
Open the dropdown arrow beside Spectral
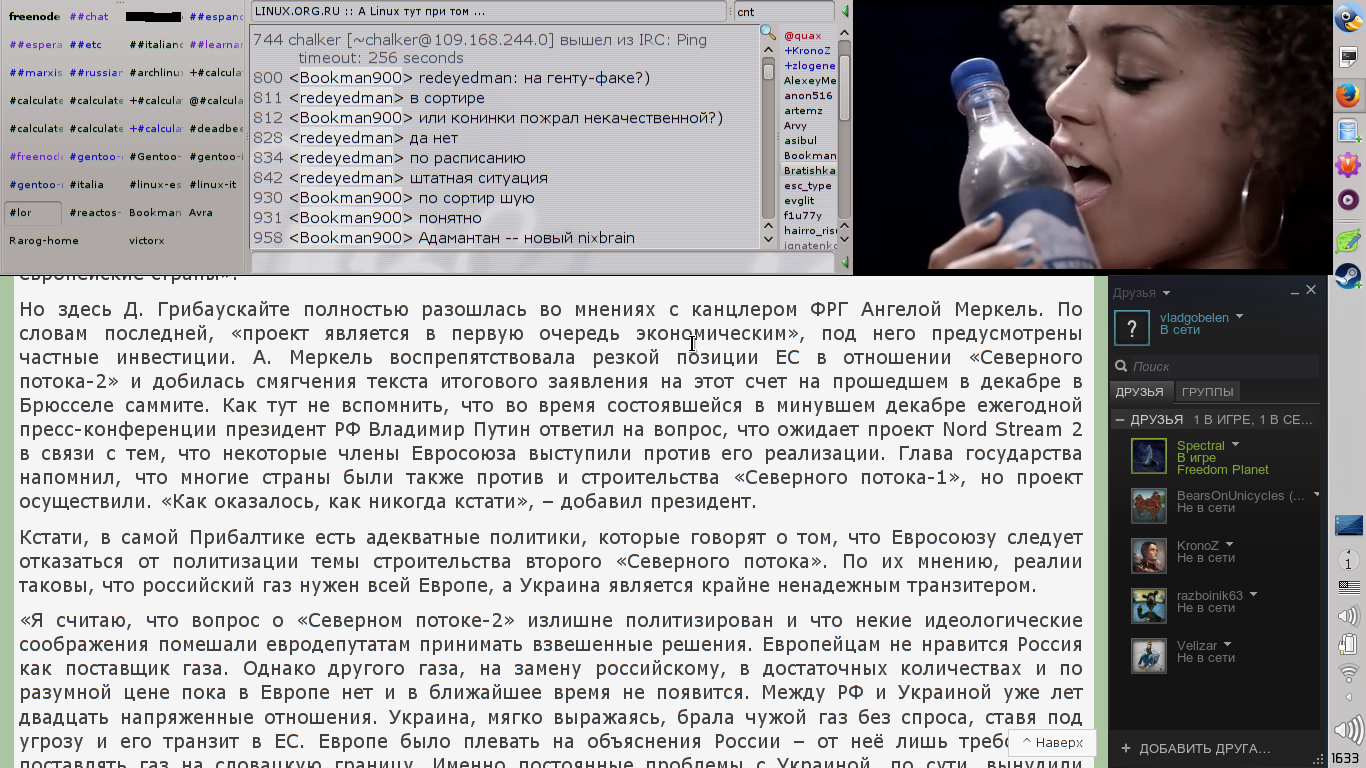click(x=1235, y=445)
